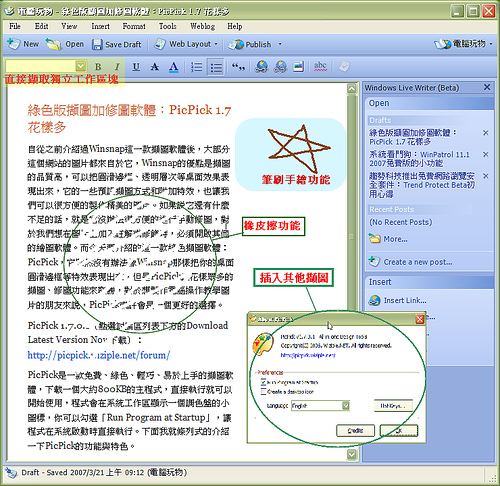The image size is (500, 486).
Task: Click the More... link
Action: 395,239
